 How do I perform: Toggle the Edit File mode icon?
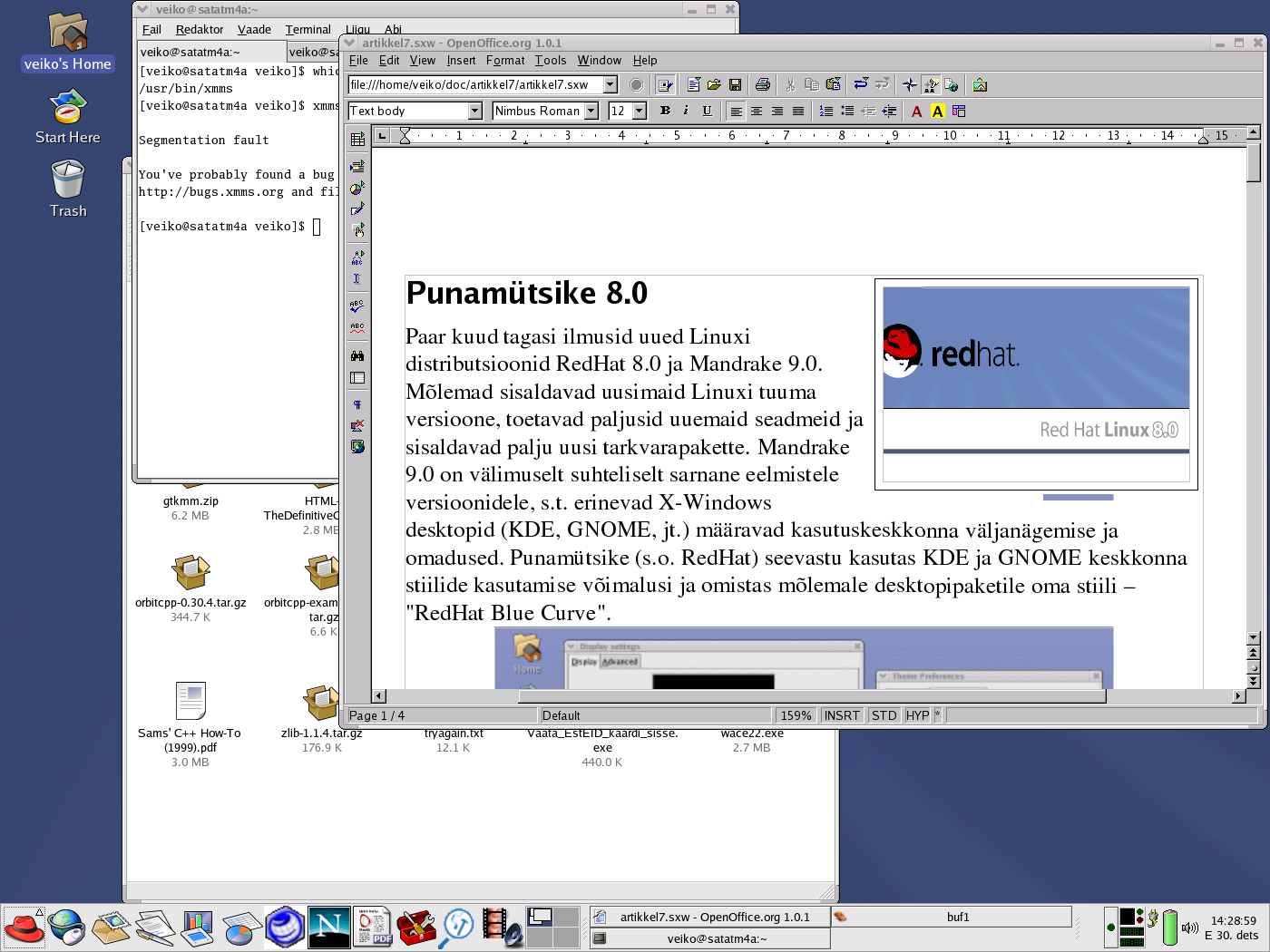pyautogui.click(x=665, y=85)
